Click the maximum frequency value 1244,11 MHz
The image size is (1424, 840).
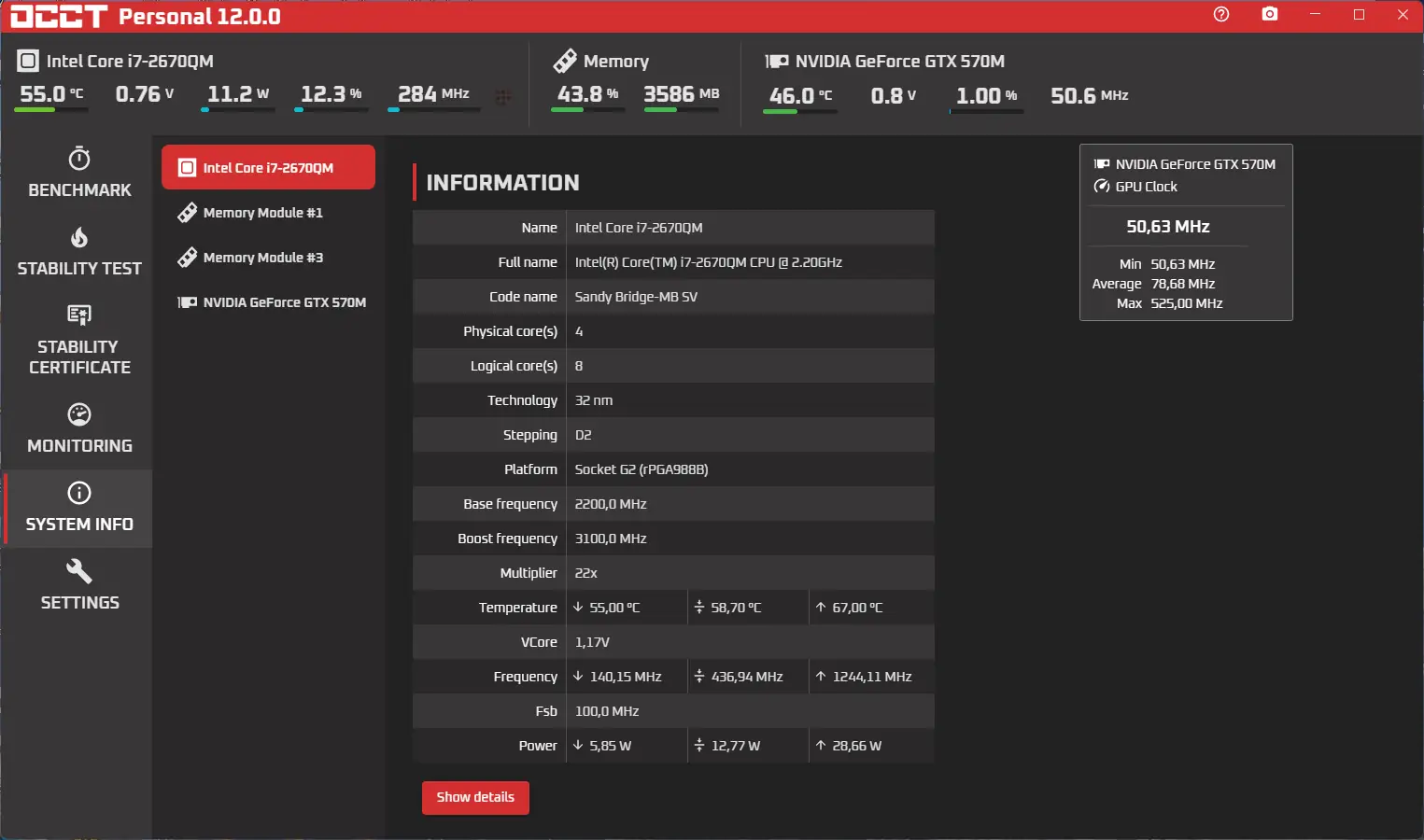click(872, 677)
